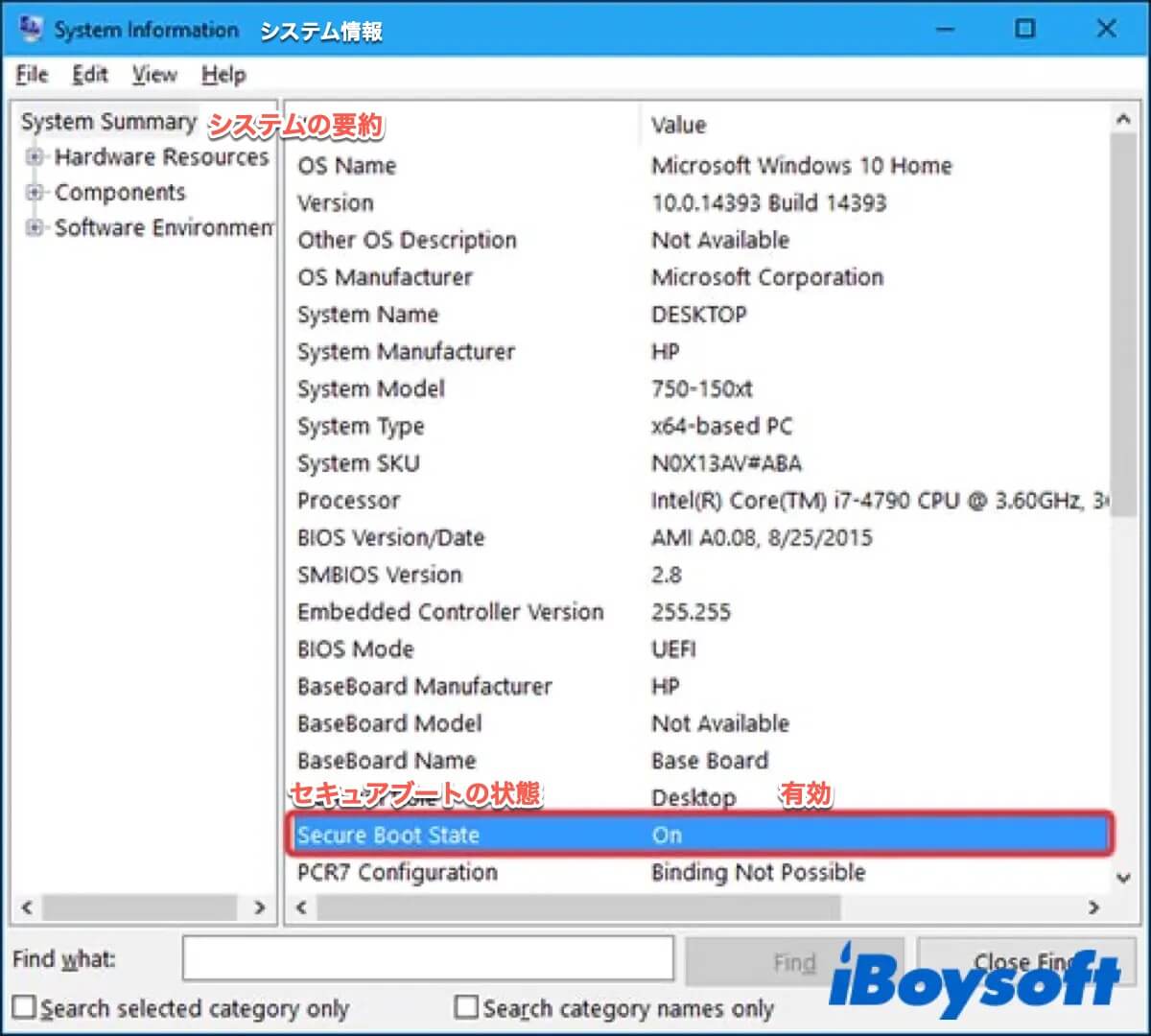This screenshot has height=1036, width=1151.
Task: Click left arrow of tree pane scrollbar
Action: (x=27, y=906)
